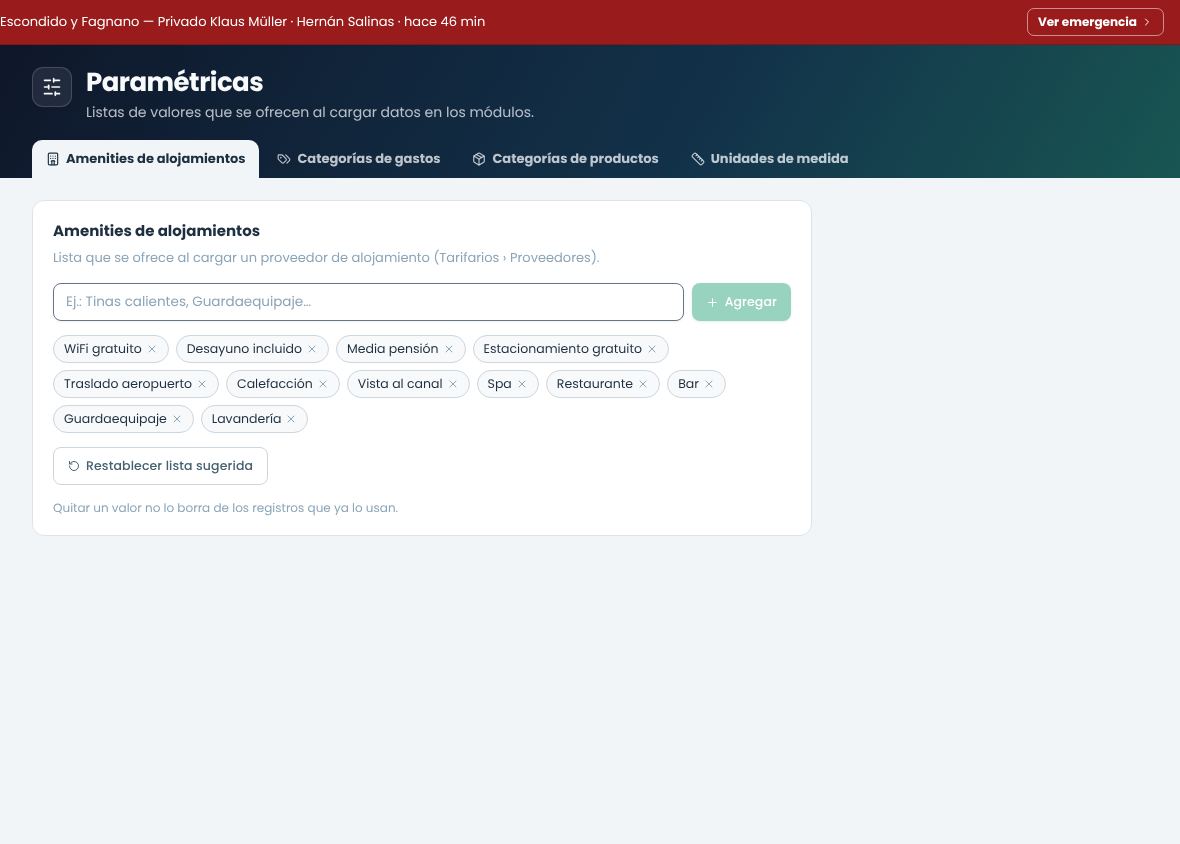Viewport: 1180px width, 844px height.
Task: Delete the Calefacción amenity
Action: point(323,384)
